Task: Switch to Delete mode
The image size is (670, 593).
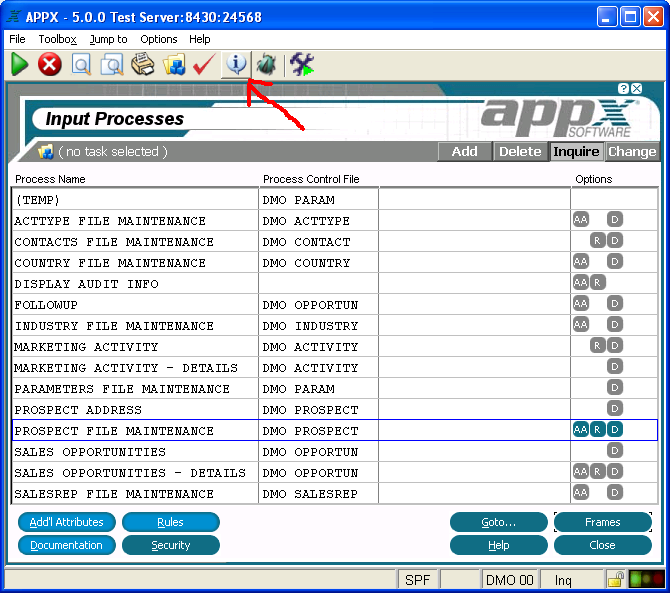Action: pos(520,151)
